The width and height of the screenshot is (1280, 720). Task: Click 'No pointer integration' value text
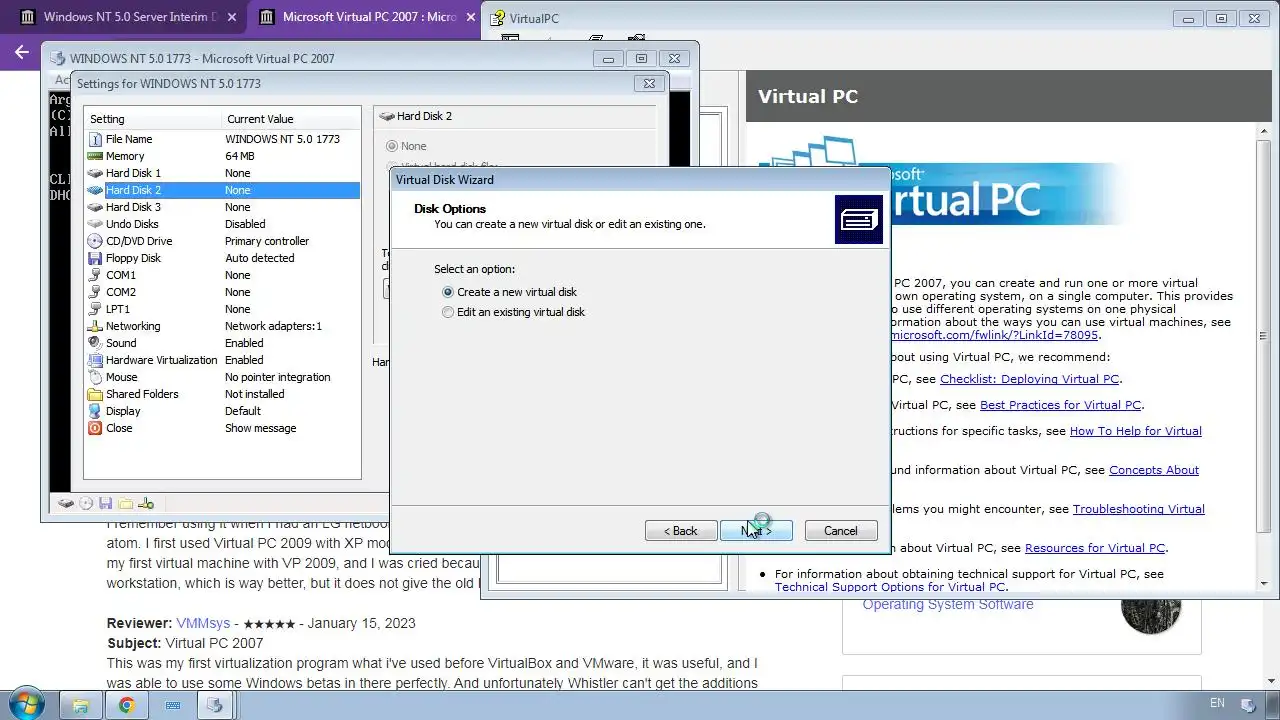tap(278, 377)
